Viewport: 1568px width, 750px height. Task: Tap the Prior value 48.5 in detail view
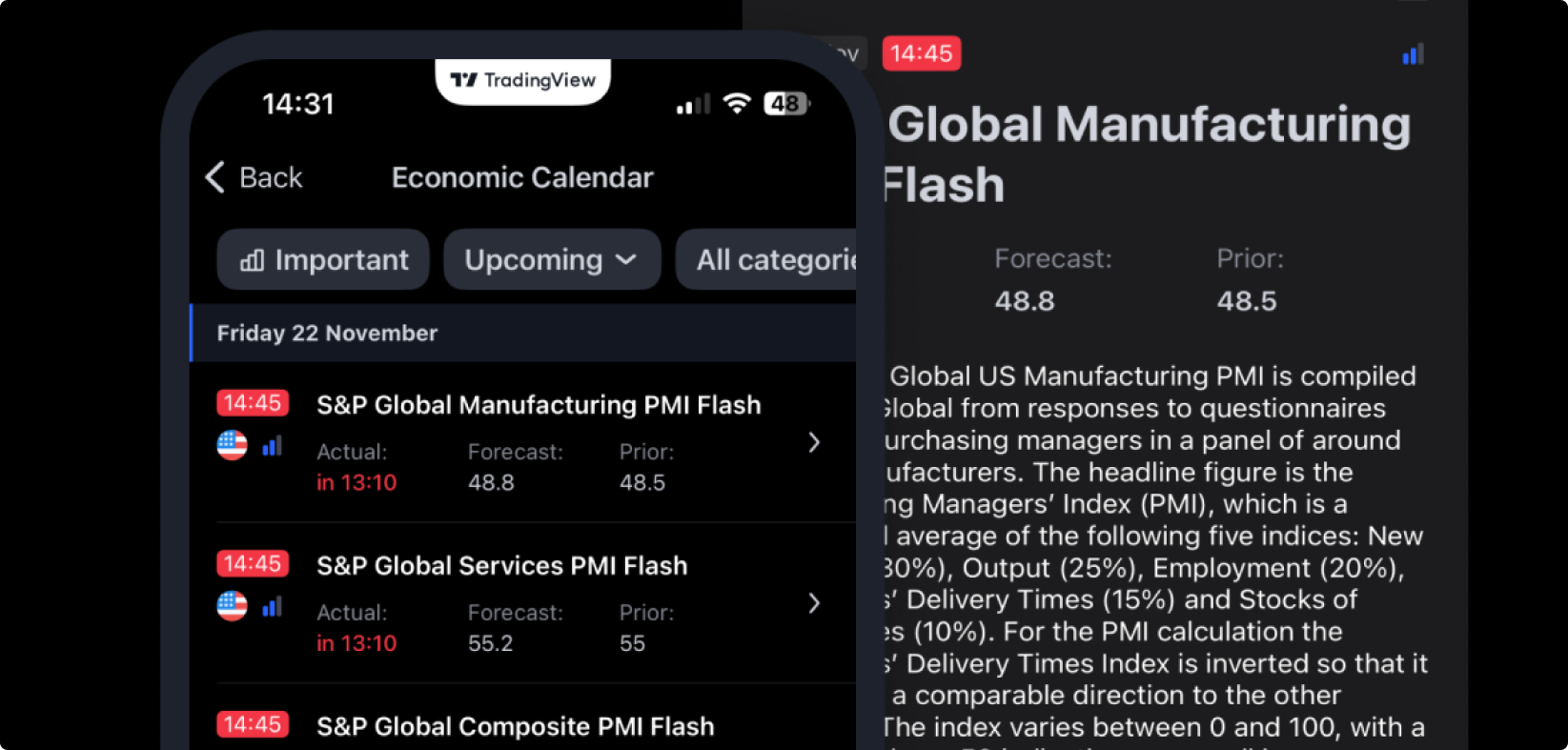tap(1247, 301)
